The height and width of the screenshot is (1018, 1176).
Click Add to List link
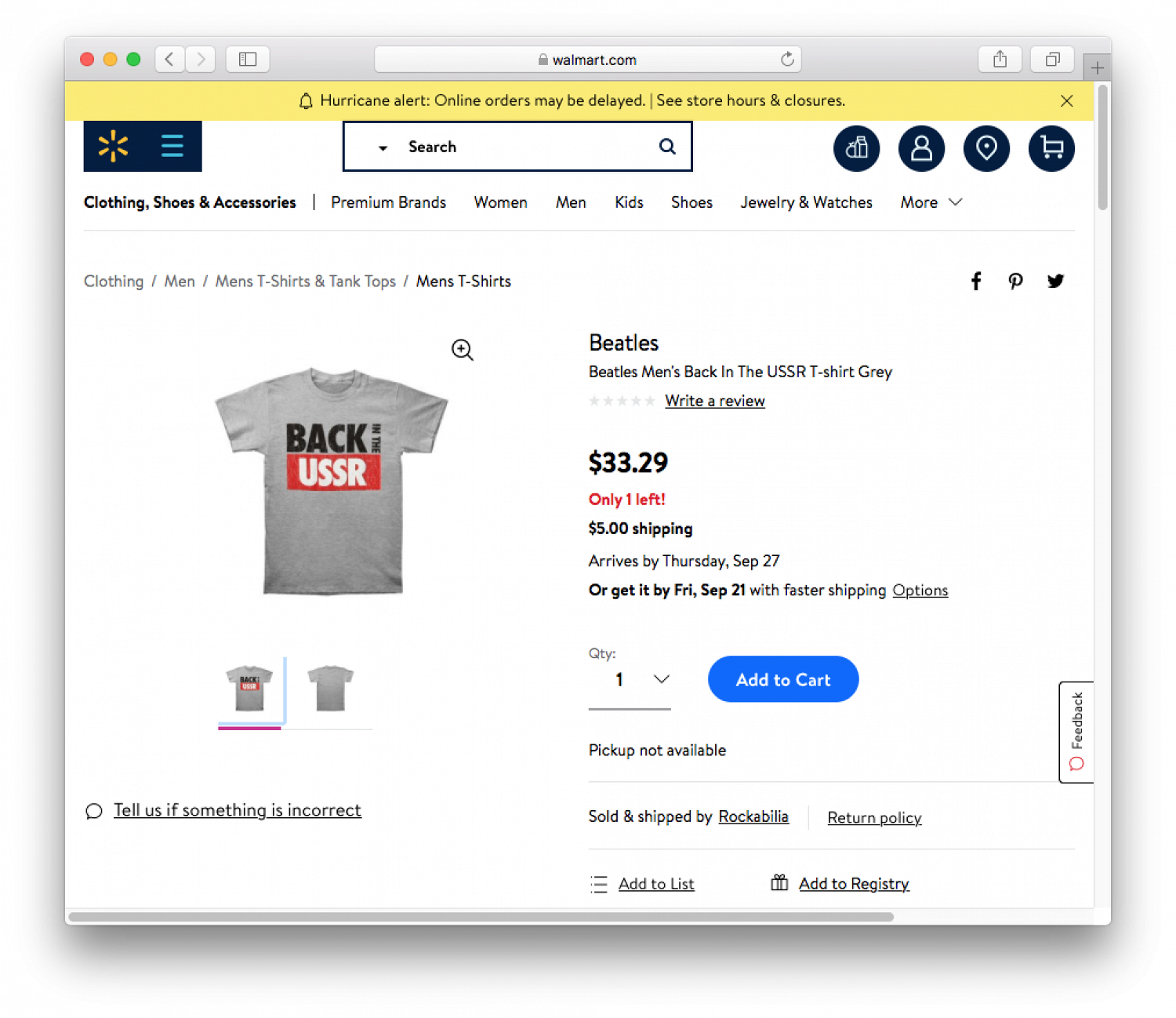point(656,884)
